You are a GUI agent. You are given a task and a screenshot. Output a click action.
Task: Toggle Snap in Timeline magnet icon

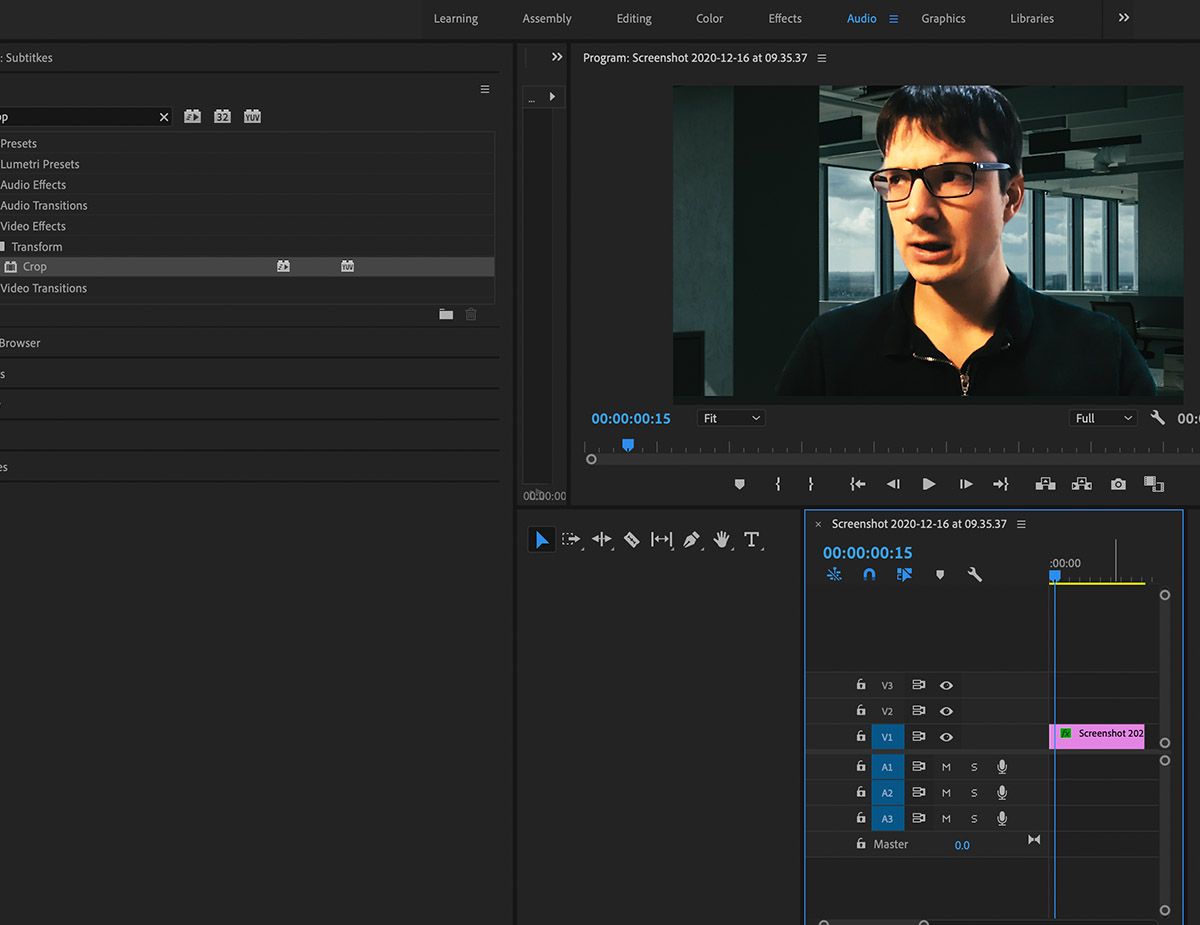tap(869, 575)
